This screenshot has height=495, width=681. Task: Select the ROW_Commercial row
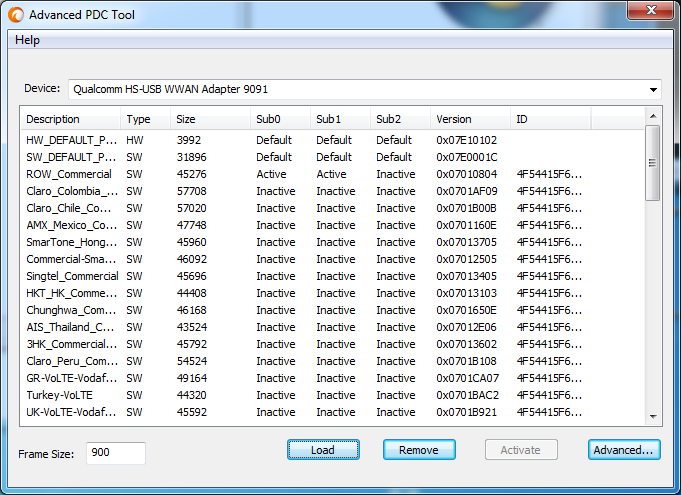click(x=332, y=174)
